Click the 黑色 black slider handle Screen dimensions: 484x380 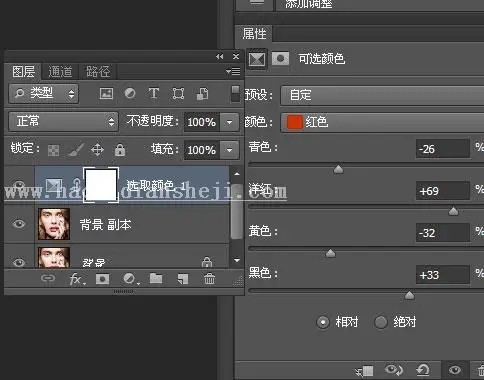click(x=409, y=295)
